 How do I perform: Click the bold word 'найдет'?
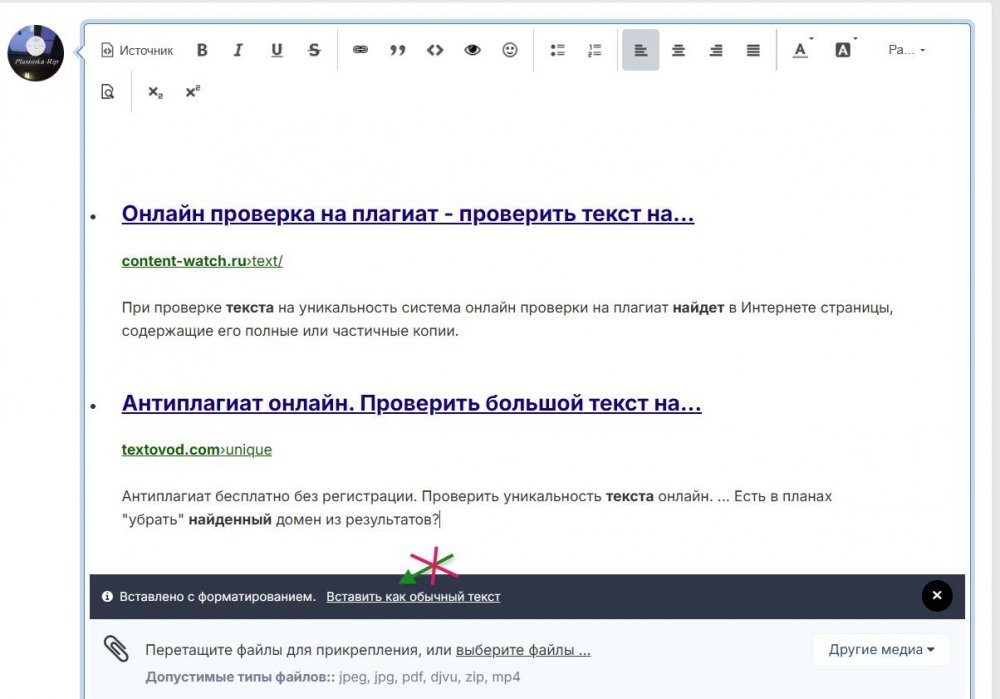(x=698, y=308)
